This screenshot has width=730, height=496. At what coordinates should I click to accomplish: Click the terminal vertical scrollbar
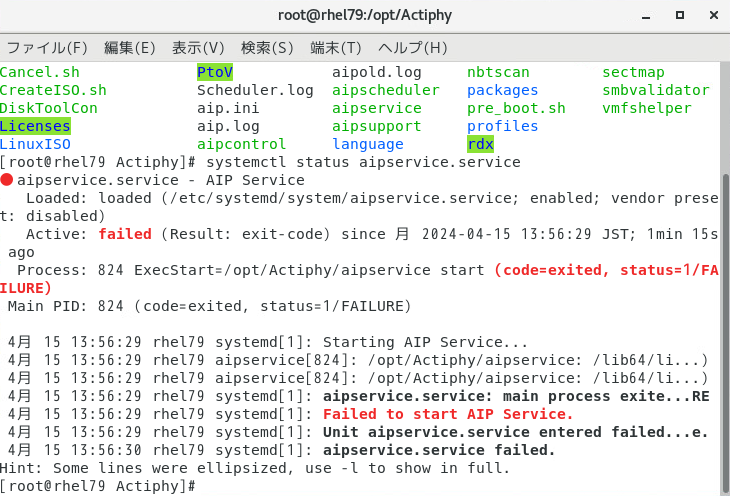(725, 331)
